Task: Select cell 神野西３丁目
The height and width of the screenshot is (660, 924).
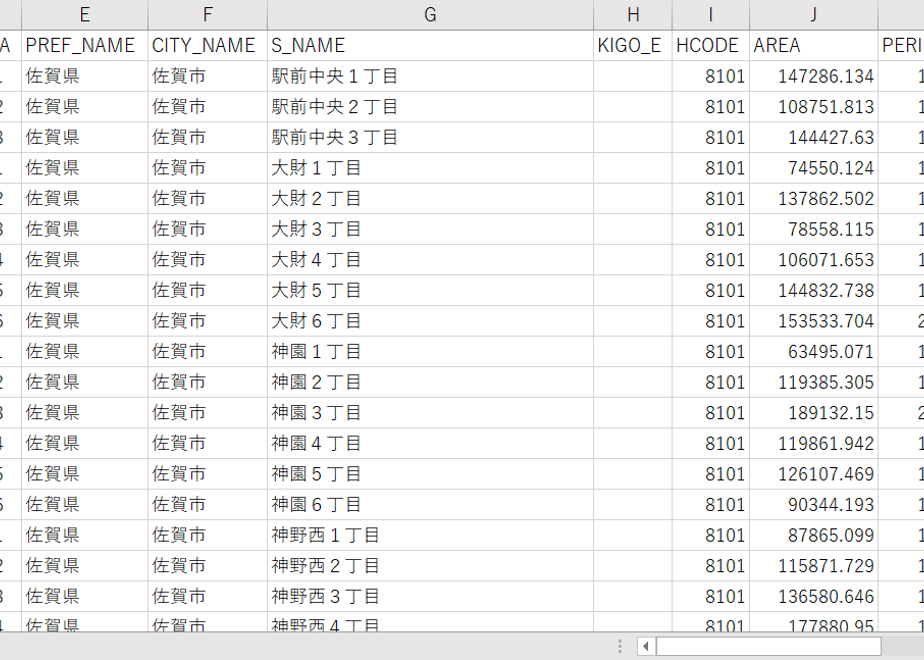Action: pyautogui.click(x=430, y=597)
